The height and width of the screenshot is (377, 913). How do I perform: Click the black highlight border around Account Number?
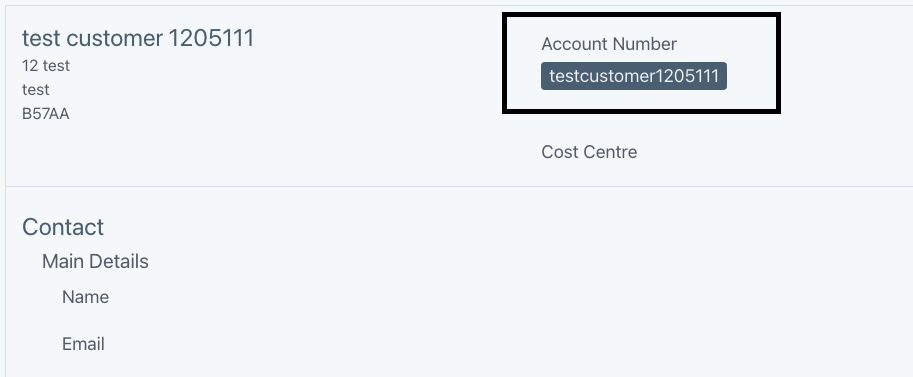(x=641, y=15)
